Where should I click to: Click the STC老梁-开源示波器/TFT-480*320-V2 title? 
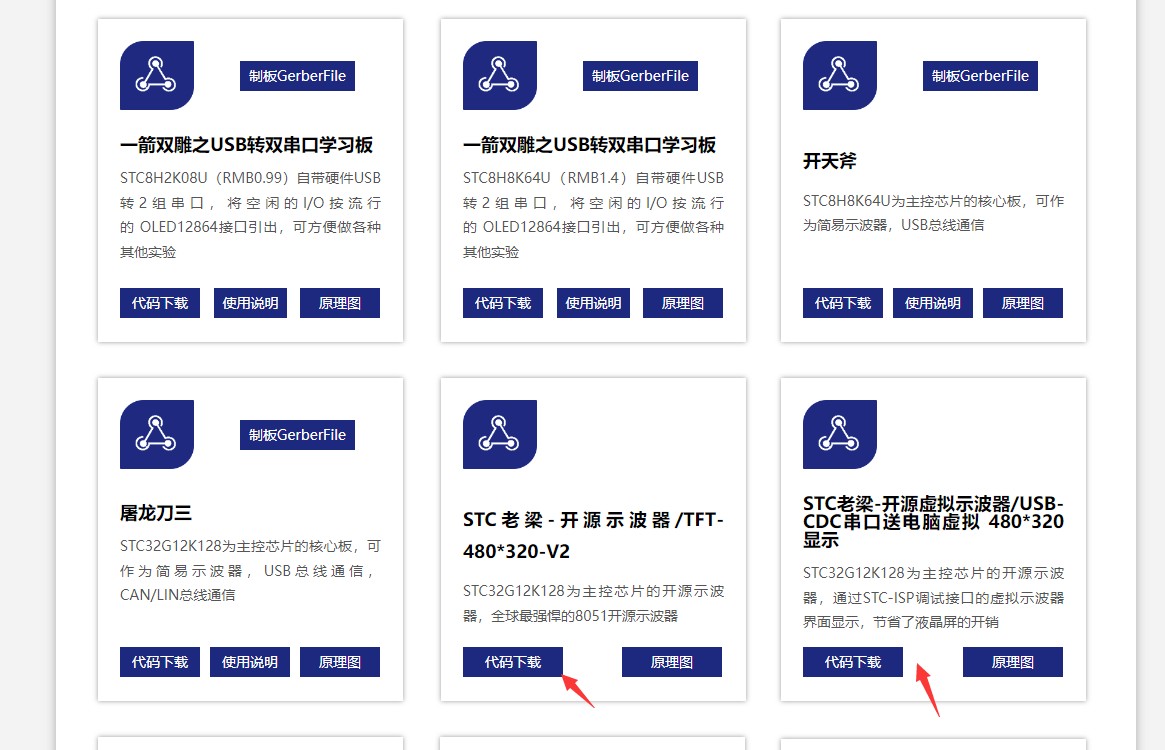pos(593,535)
